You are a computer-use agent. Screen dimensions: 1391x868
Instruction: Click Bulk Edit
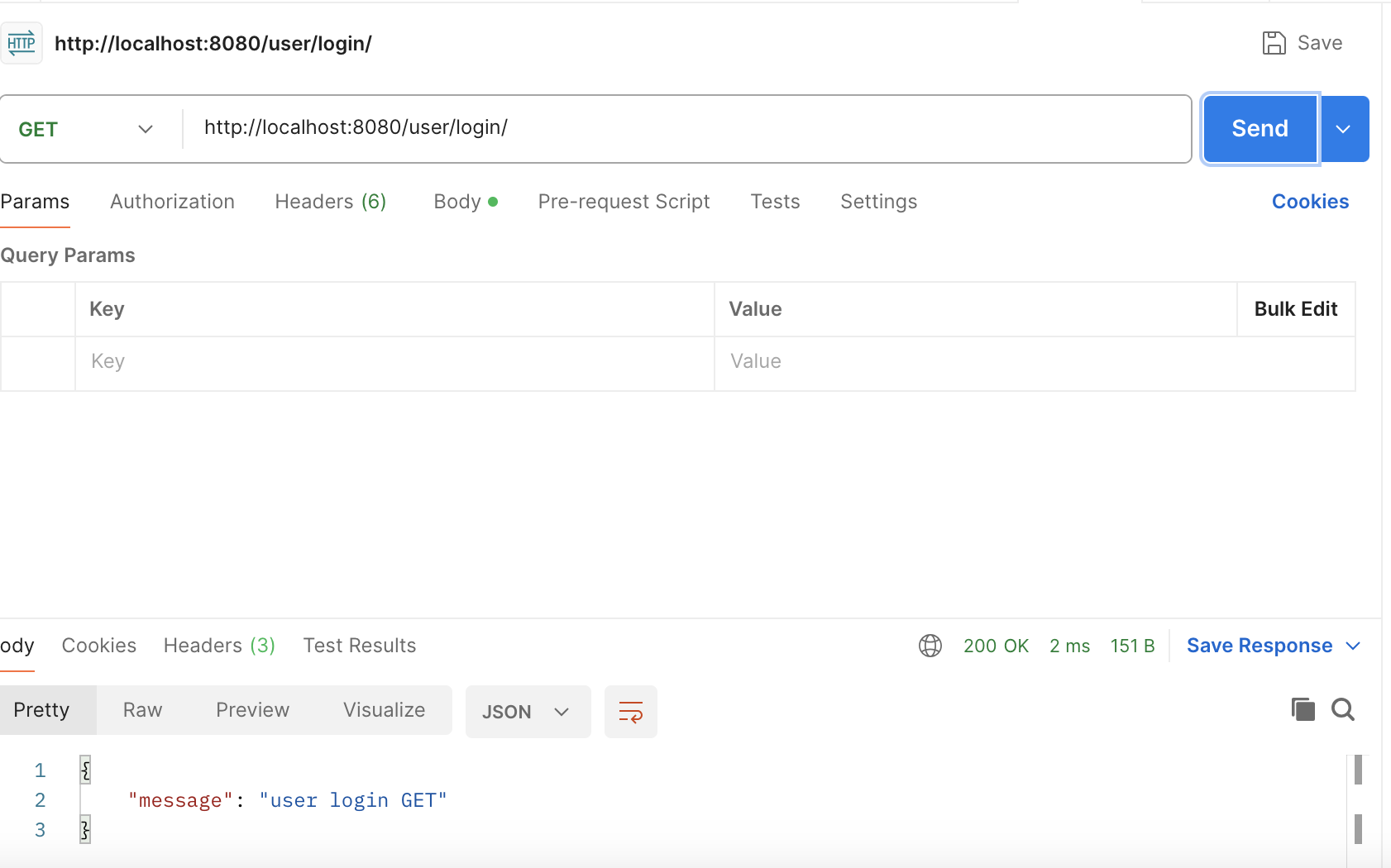1295,309
